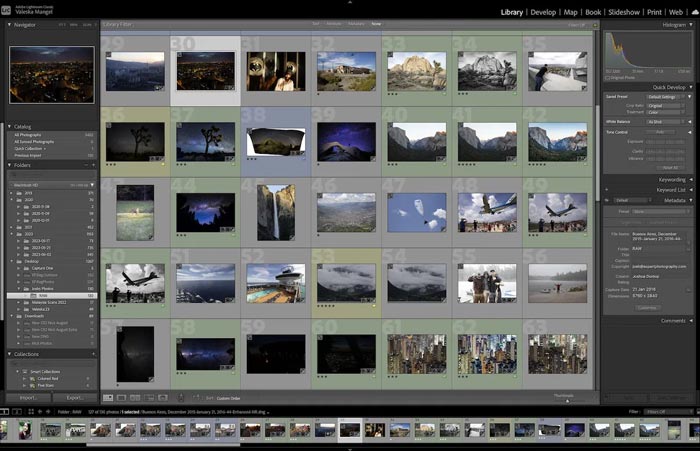Go back with filmstrip left arrow
The height and width of the screenshot is (451, 700).
coord(40,411)
